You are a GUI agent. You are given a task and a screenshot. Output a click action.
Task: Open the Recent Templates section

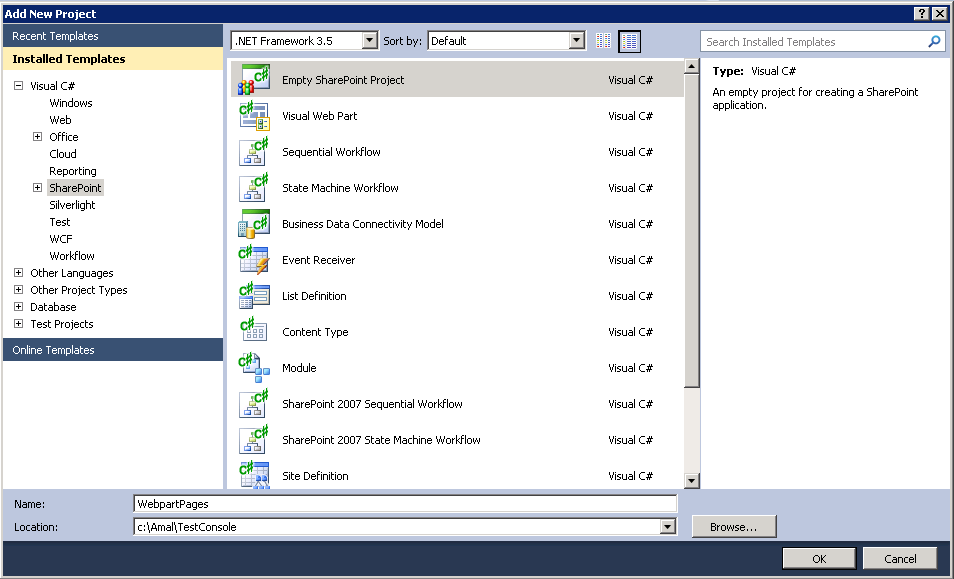[113, 36]
